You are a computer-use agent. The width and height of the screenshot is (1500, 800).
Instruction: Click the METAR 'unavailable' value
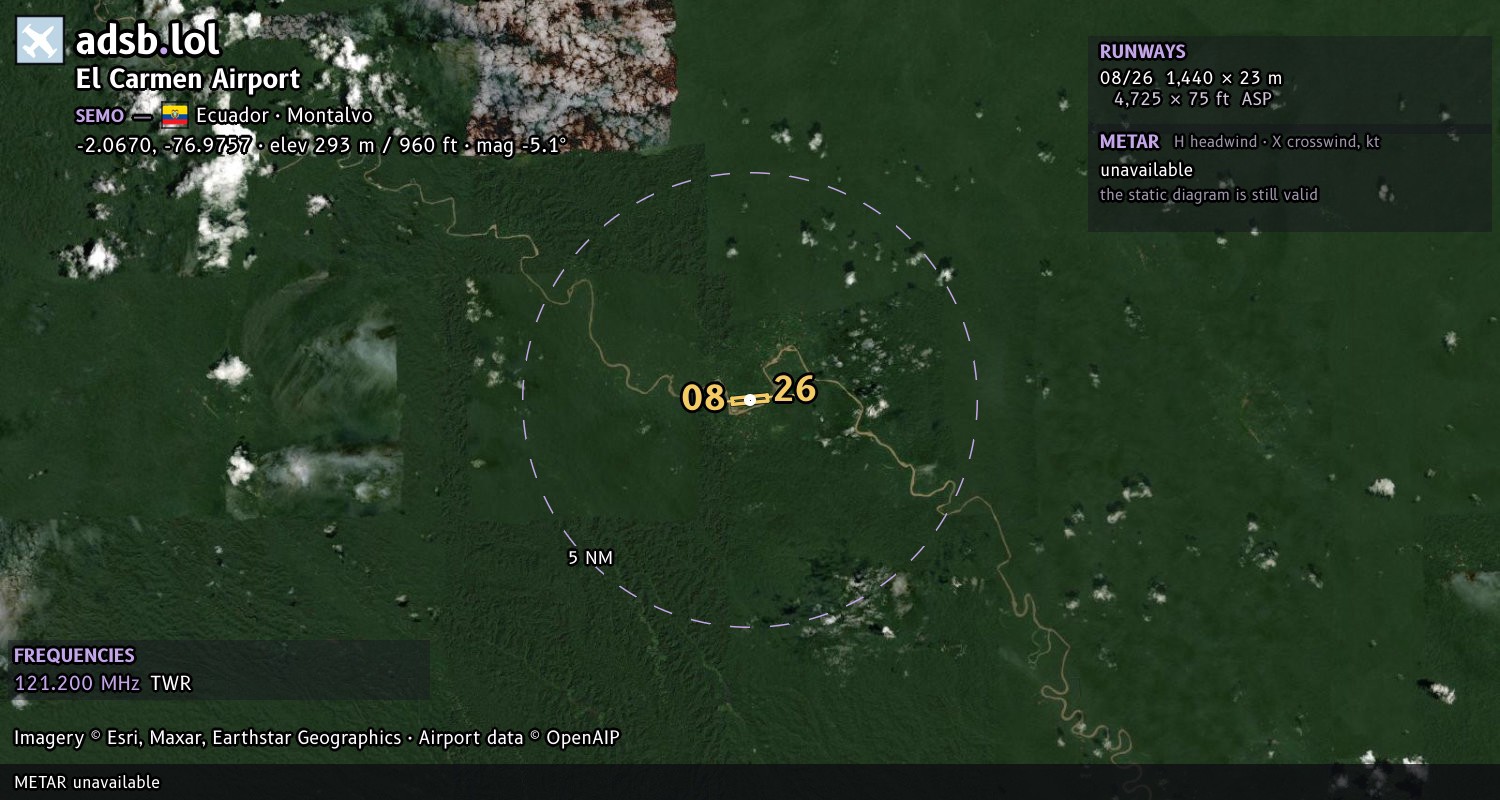(x=1146, y=170)
